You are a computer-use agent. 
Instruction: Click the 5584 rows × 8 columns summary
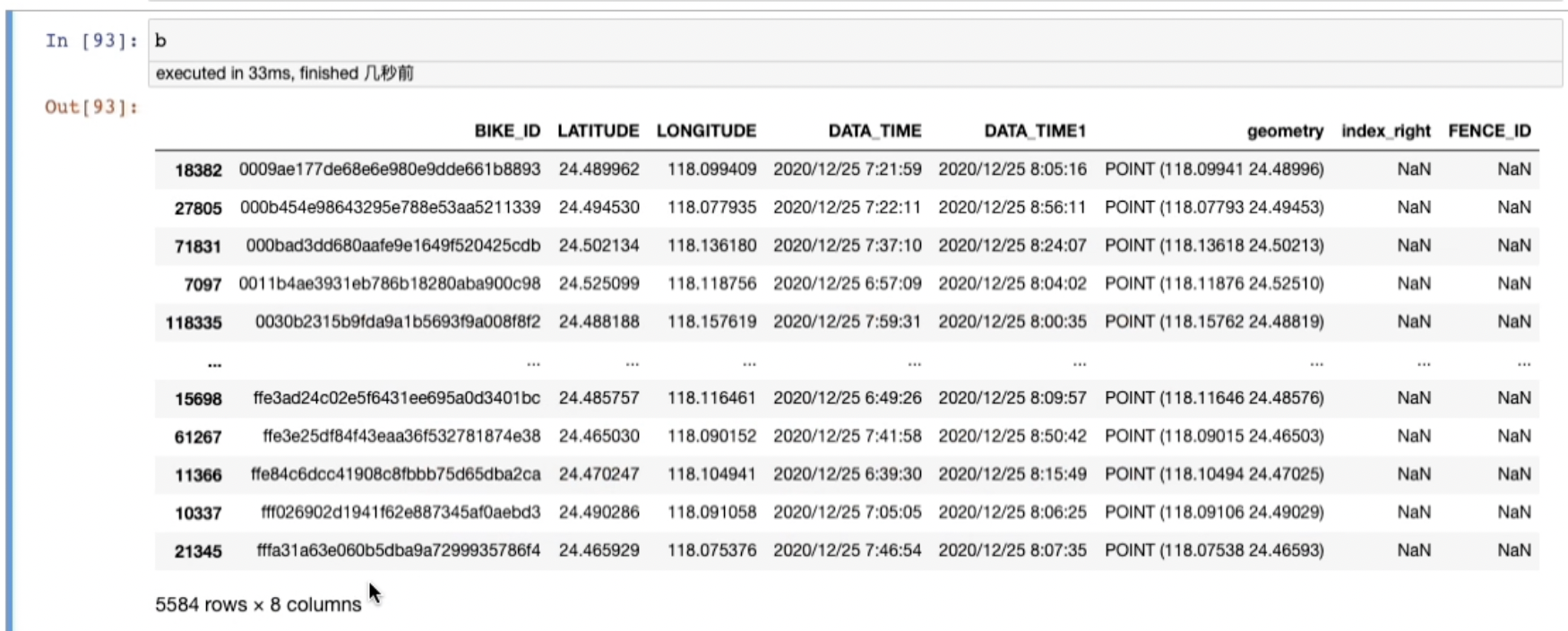258,605
